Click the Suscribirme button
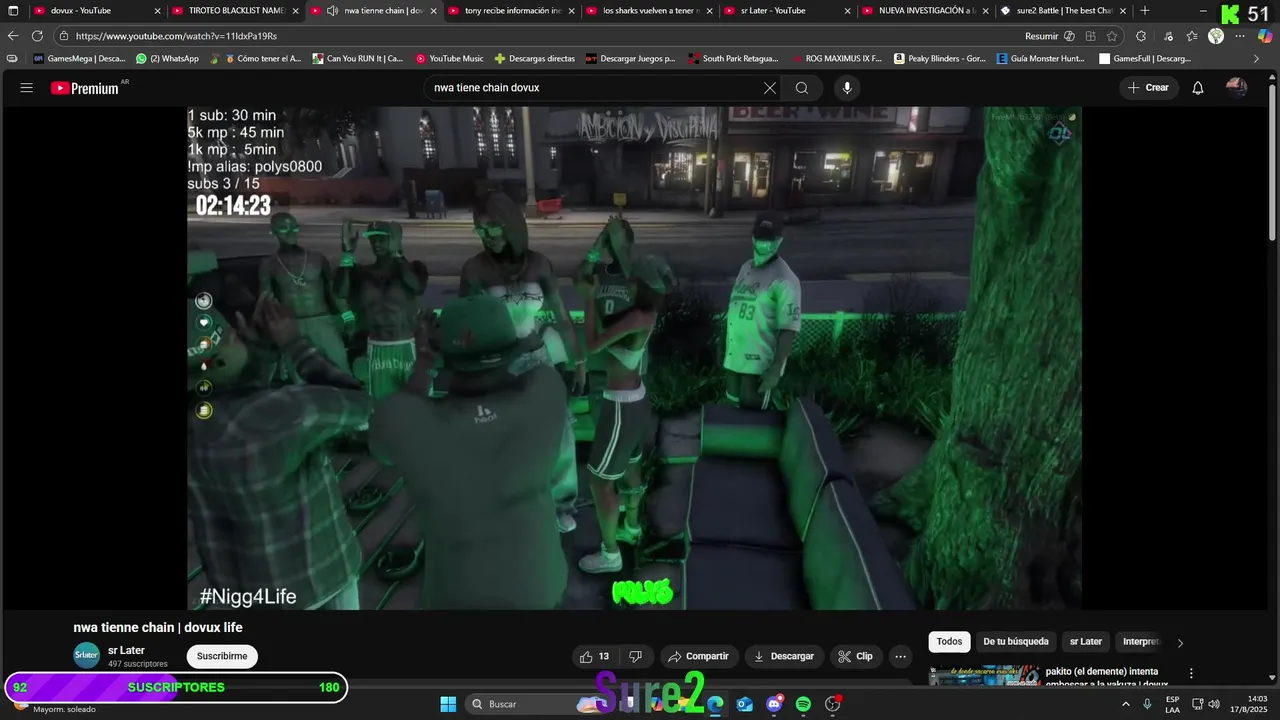1280x720 pixels. coord(222,656)
